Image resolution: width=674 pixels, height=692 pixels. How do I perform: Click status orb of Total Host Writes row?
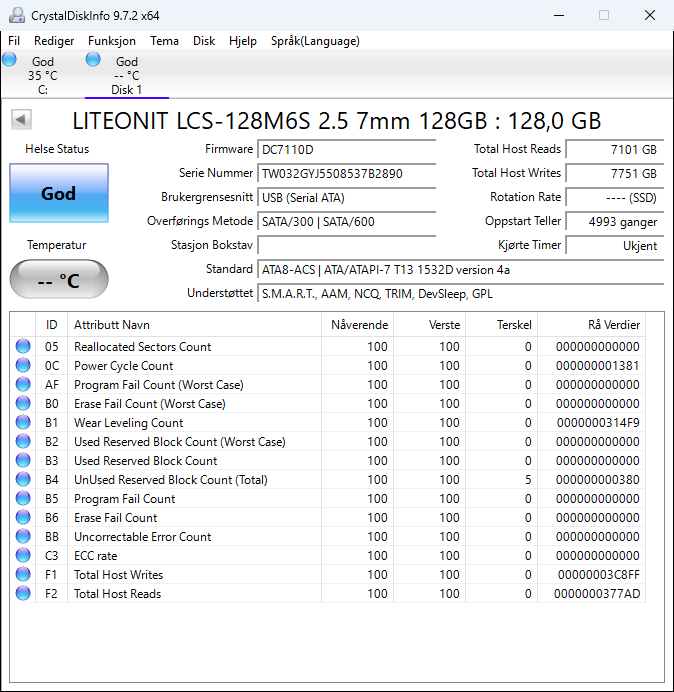[x=23, y=574]
